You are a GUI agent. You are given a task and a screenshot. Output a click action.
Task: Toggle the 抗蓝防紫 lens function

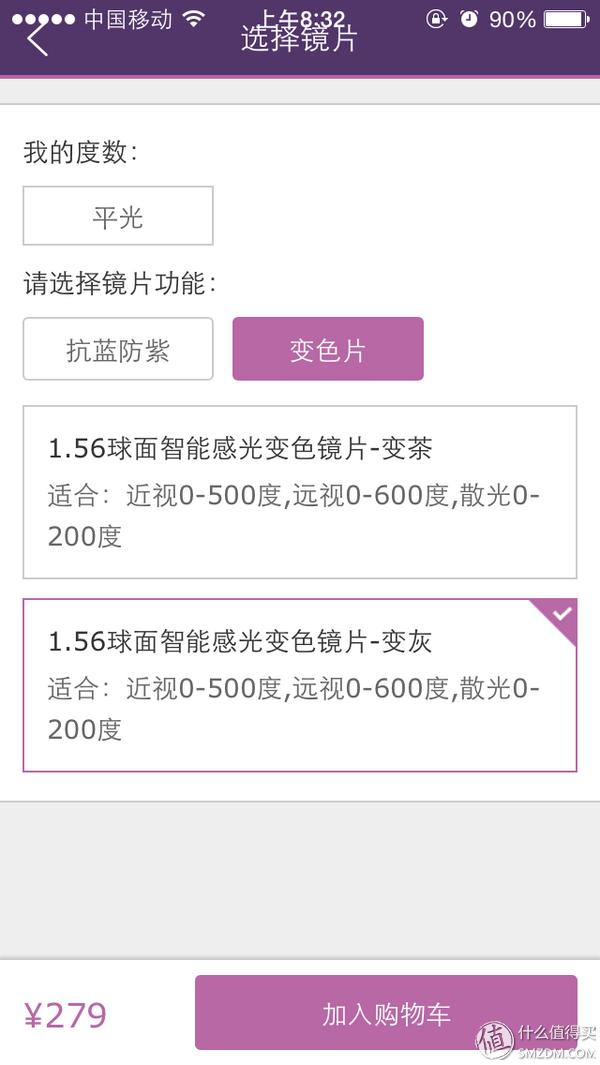(x=117, y=348)
